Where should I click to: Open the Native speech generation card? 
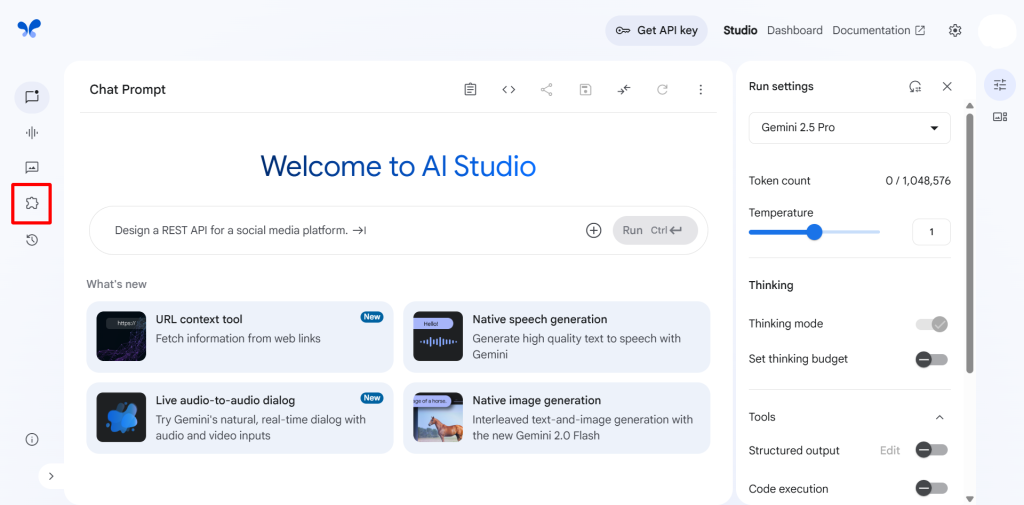(556, 336)
